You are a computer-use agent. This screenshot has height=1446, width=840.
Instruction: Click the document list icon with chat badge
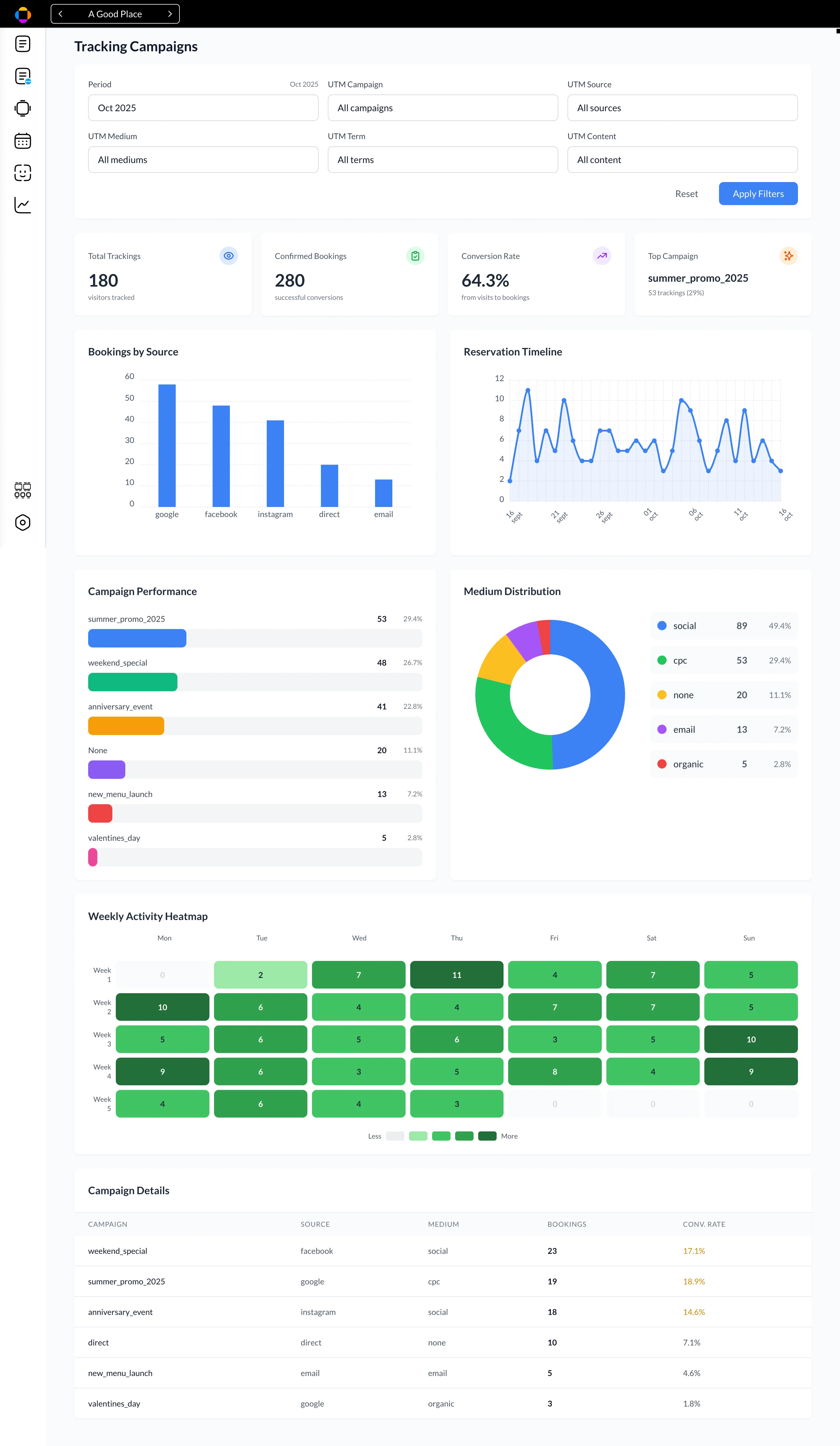pyautogui.click(x=22, y=76)
